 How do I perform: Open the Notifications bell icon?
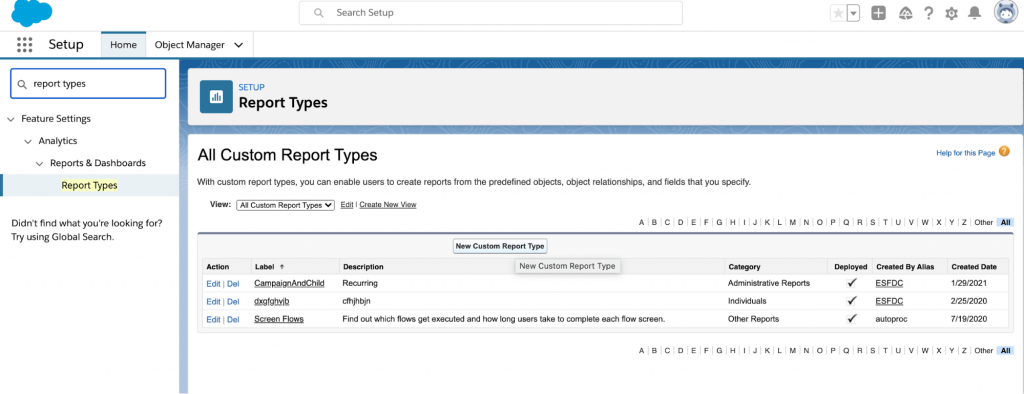(x=974, y=13)
